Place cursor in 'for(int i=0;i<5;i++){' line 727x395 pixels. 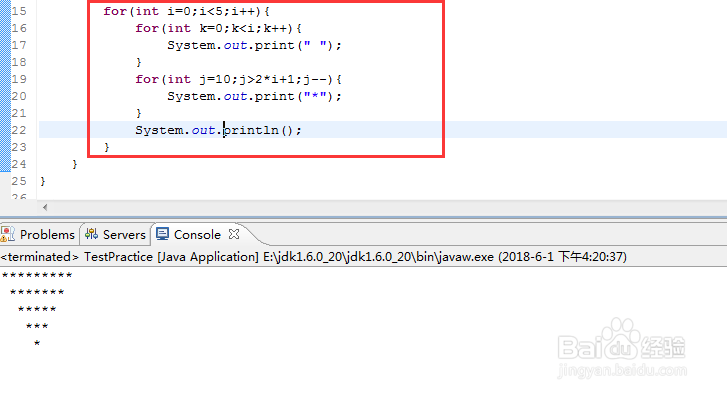[x=186, y=11]
